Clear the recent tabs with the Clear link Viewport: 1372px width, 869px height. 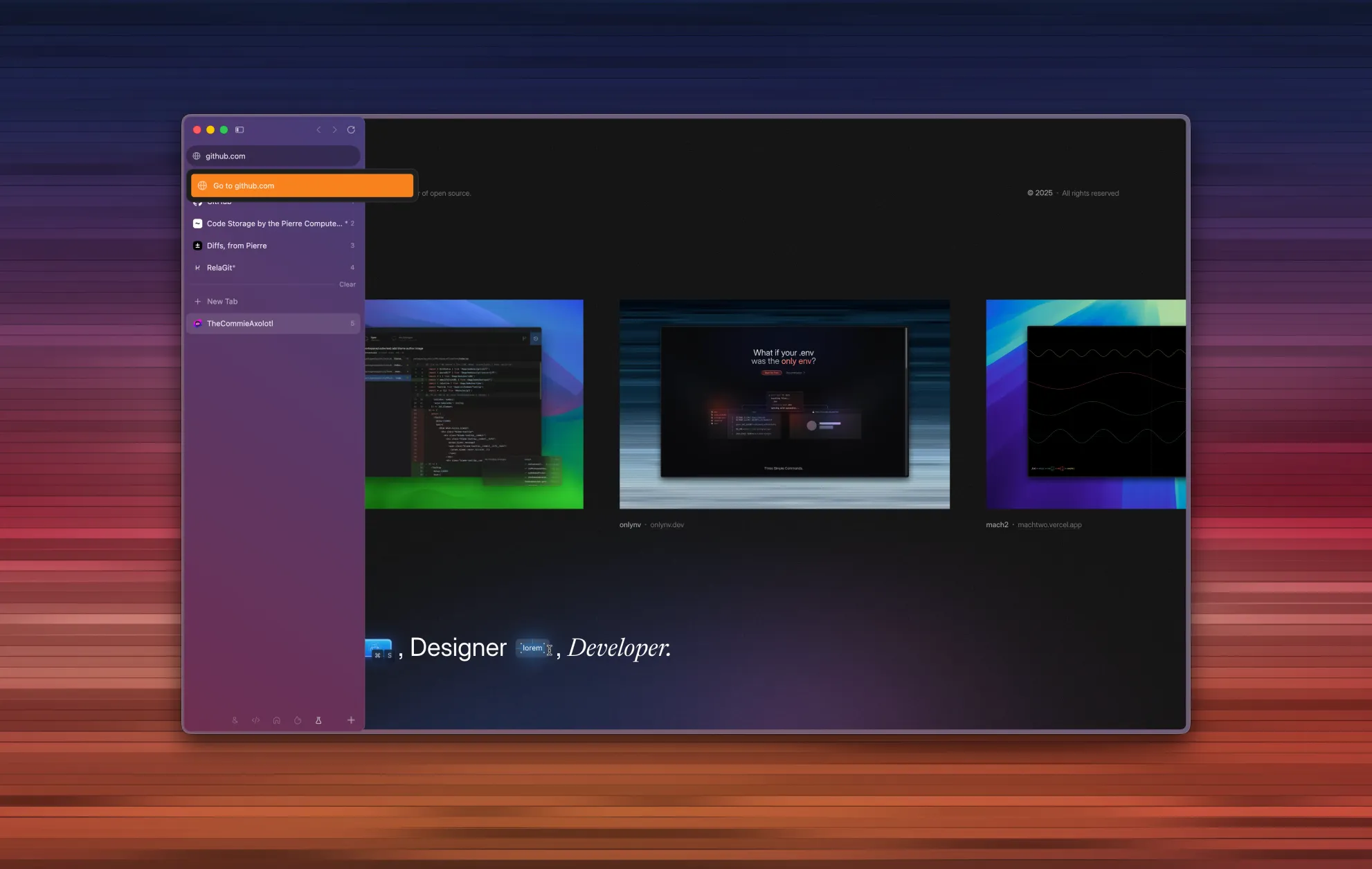click(x=347, y=284)
